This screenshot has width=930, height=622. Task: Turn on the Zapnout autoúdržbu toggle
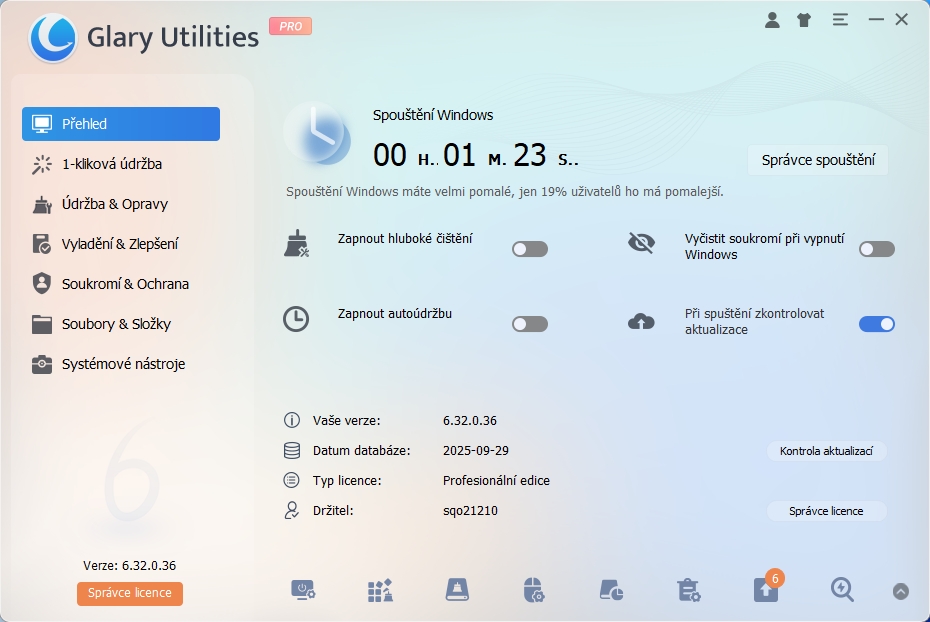530,324
